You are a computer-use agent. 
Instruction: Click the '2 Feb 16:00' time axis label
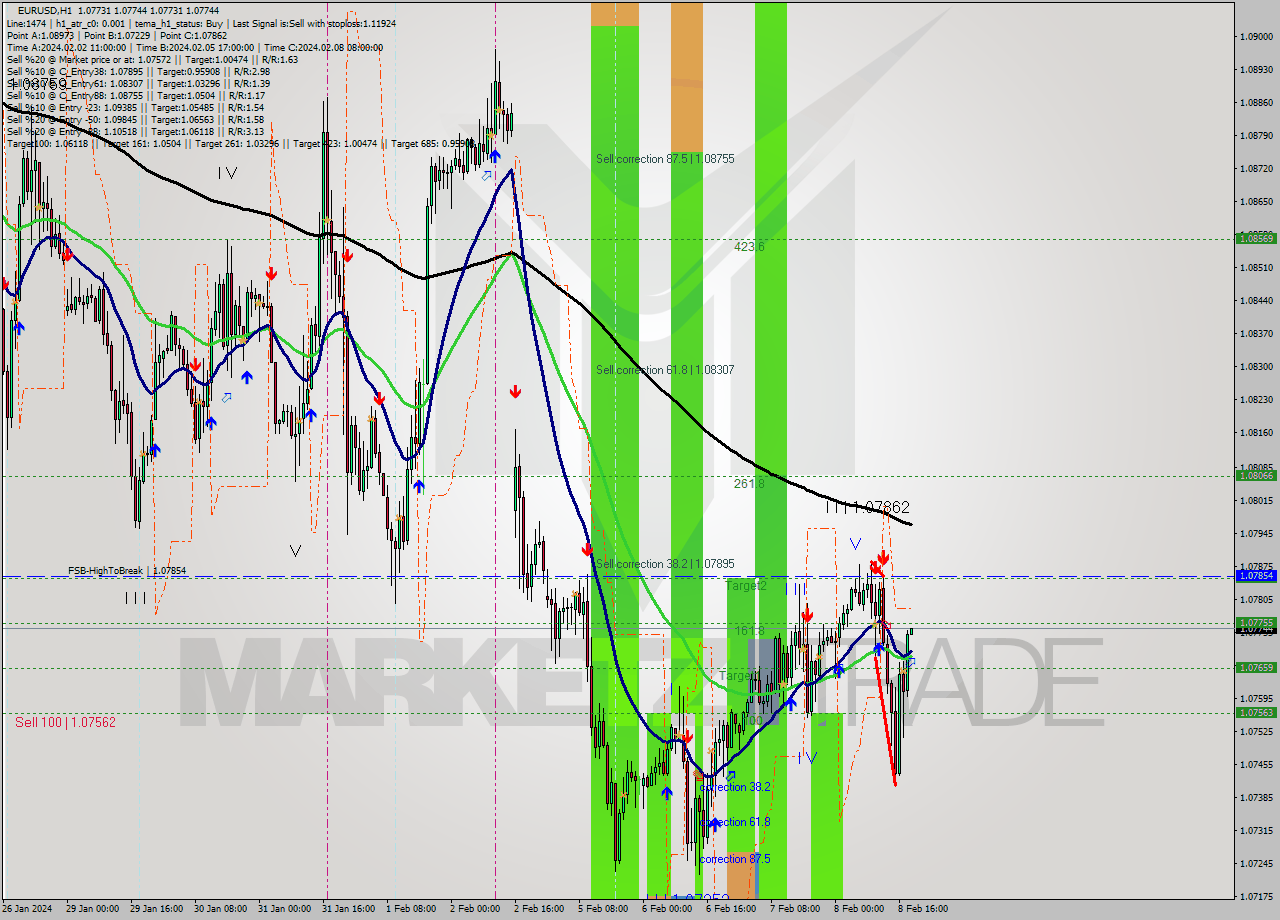click(539, 909)
